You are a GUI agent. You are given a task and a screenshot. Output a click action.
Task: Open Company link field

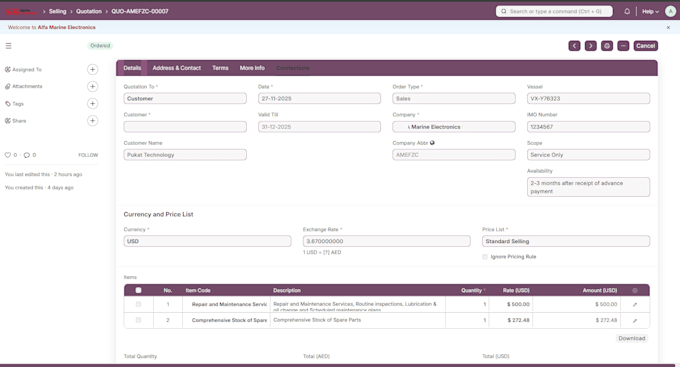tap(454, 127)
